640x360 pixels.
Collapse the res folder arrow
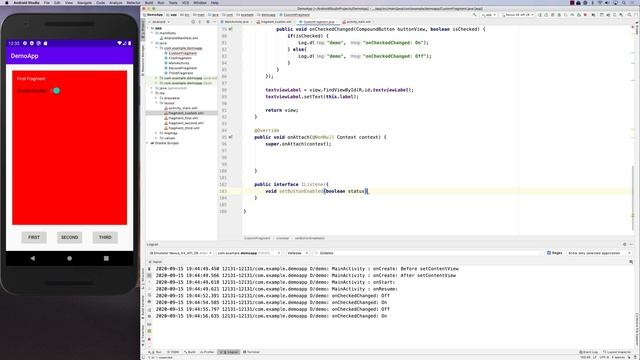tap(153, 93)
